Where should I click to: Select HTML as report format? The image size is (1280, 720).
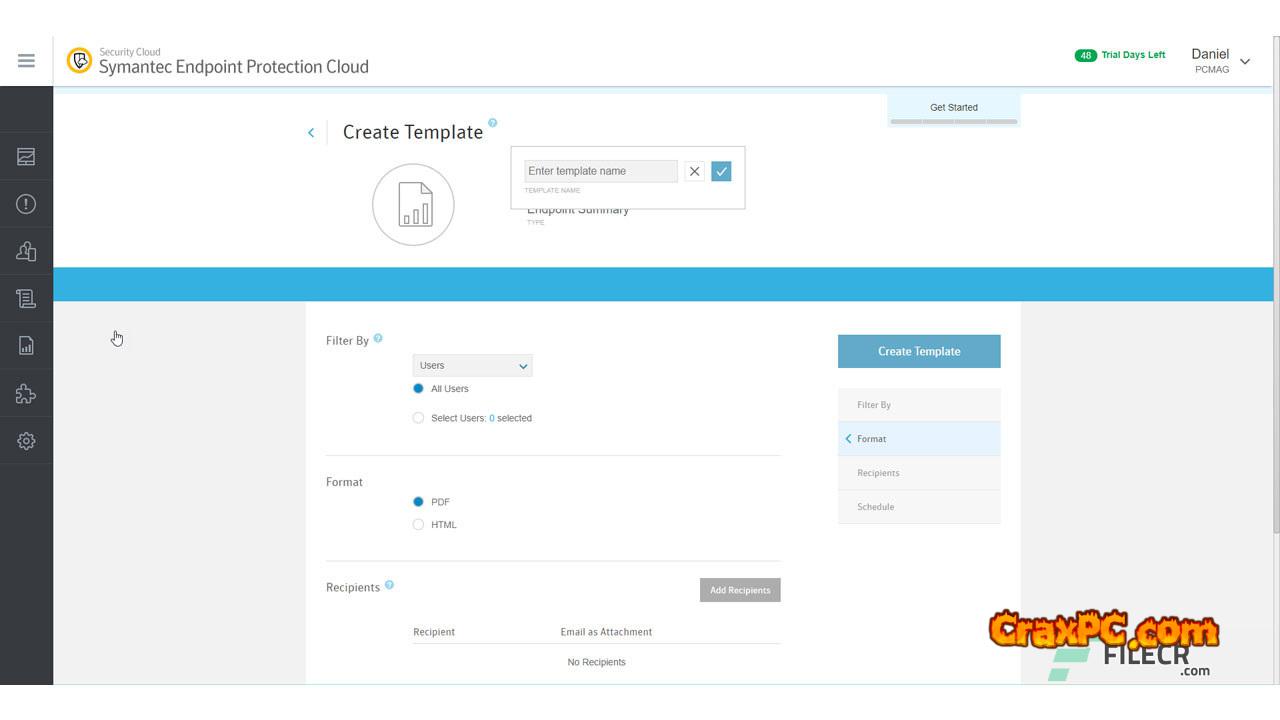tap(418, 525)
